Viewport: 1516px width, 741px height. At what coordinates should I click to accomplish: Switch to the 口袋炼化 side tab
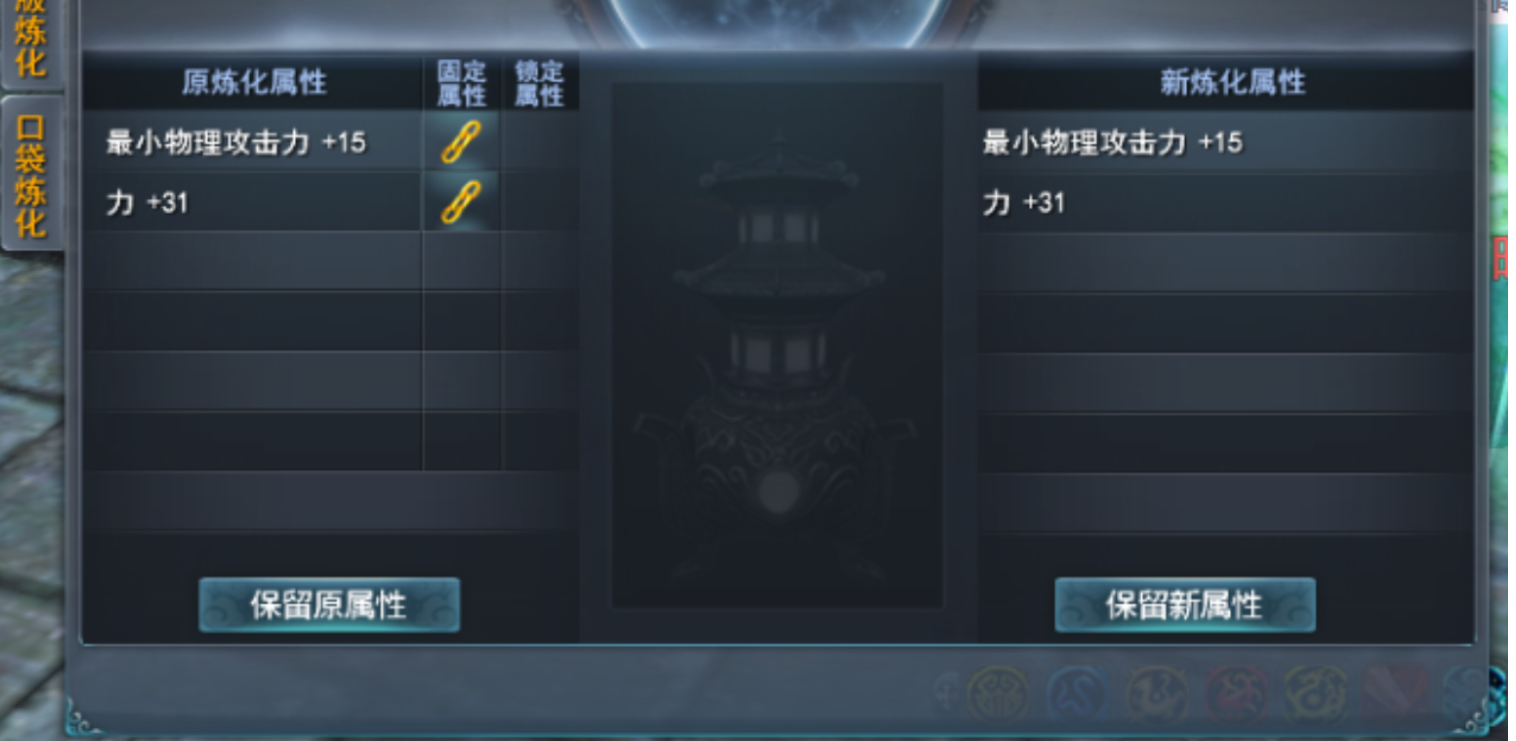tap(31, 173)
